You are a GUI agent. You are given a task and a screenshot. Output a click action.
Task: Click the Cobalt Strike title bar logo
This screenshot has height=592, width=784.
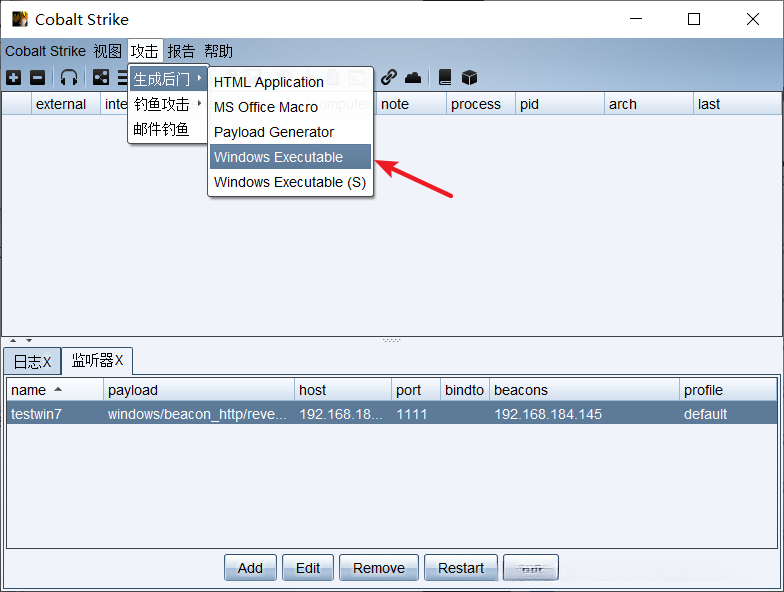(20, 19)
